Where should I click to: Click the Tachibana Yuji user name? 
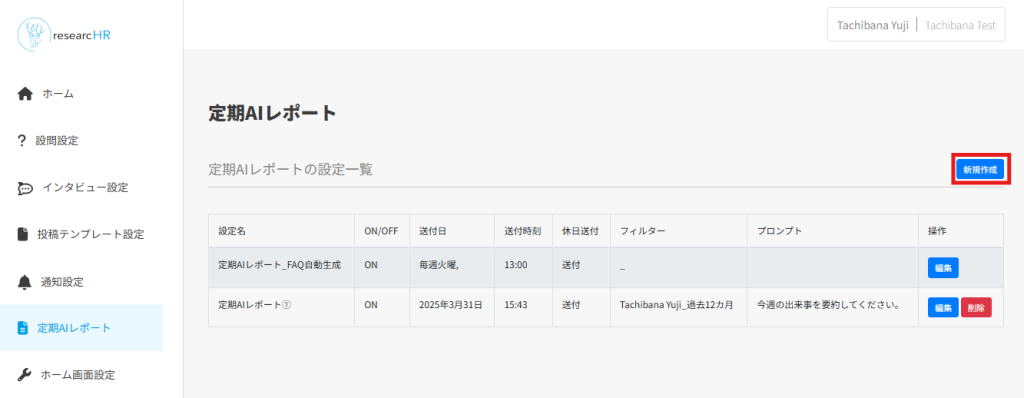tap(872, 25)
